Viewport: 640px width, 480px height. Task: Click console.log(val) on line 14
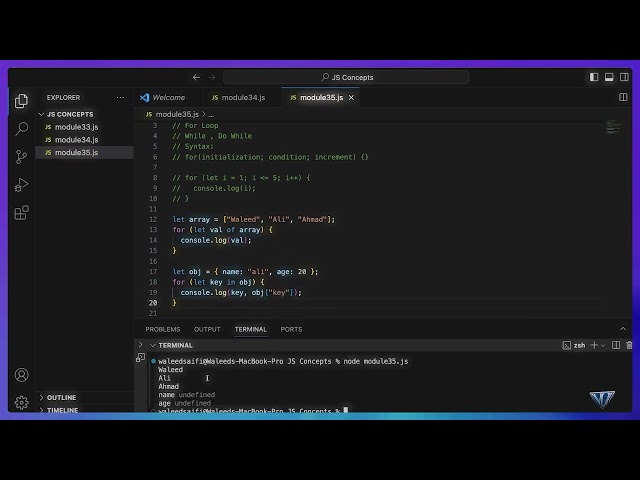pyautogui.click(x=216, y=240)
